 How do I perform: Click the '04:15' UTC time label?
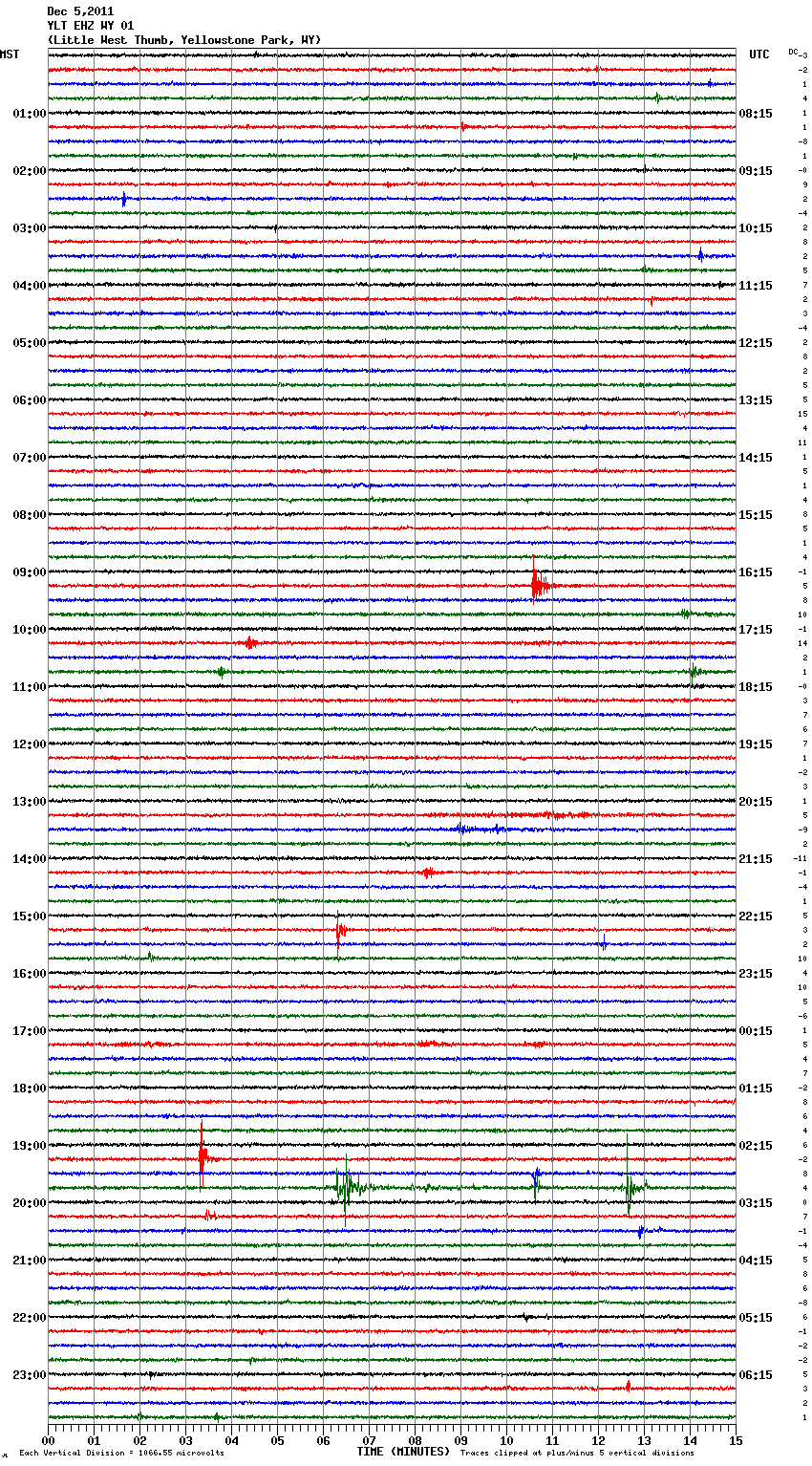[x=756, y=1261]
